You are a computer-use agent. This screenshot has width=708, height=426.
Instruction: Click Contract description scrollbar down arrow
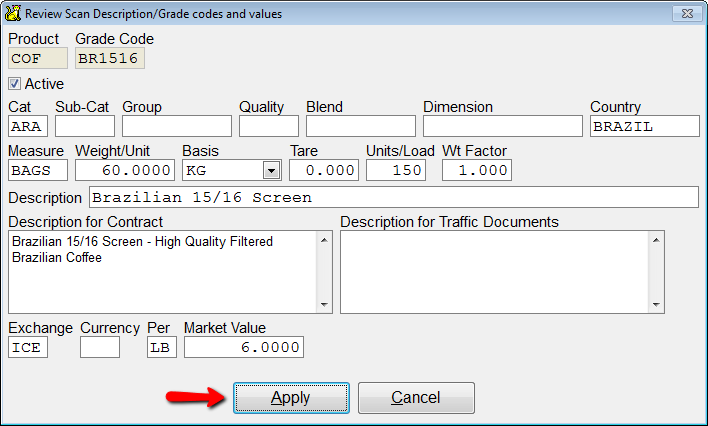[x=324, y=304]
